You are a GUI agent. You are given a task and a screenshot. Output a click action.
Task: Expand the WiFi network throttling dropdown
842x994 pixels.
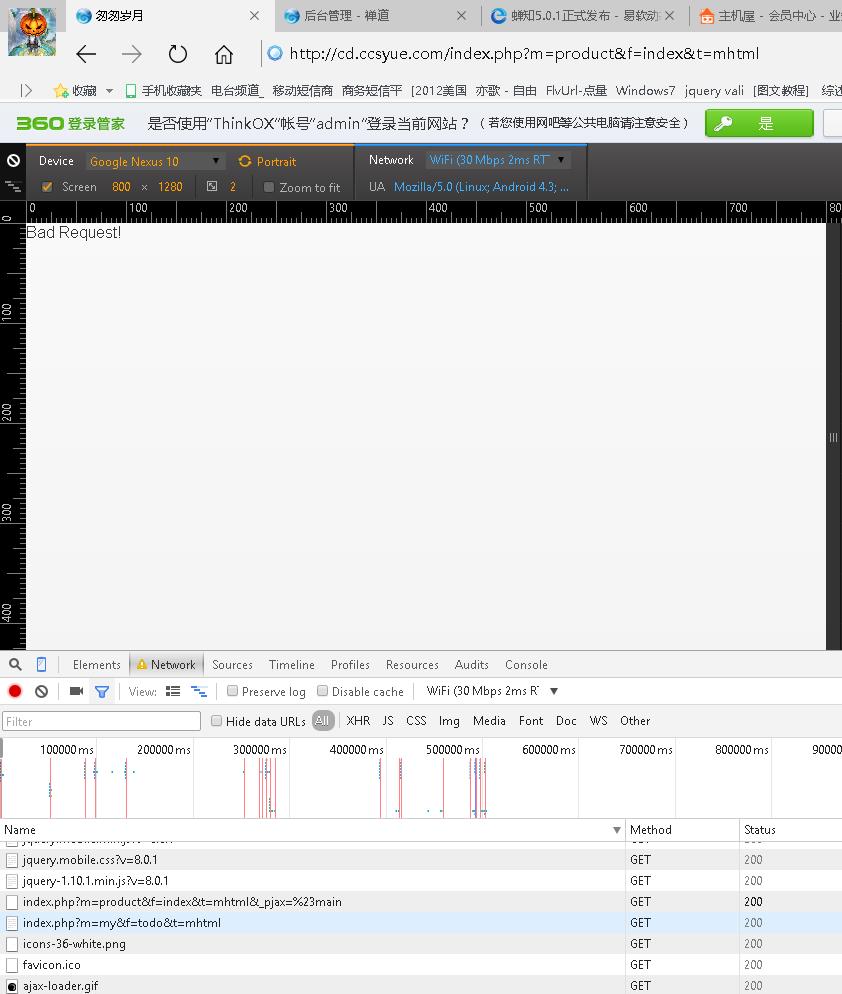tap(497, 160)
